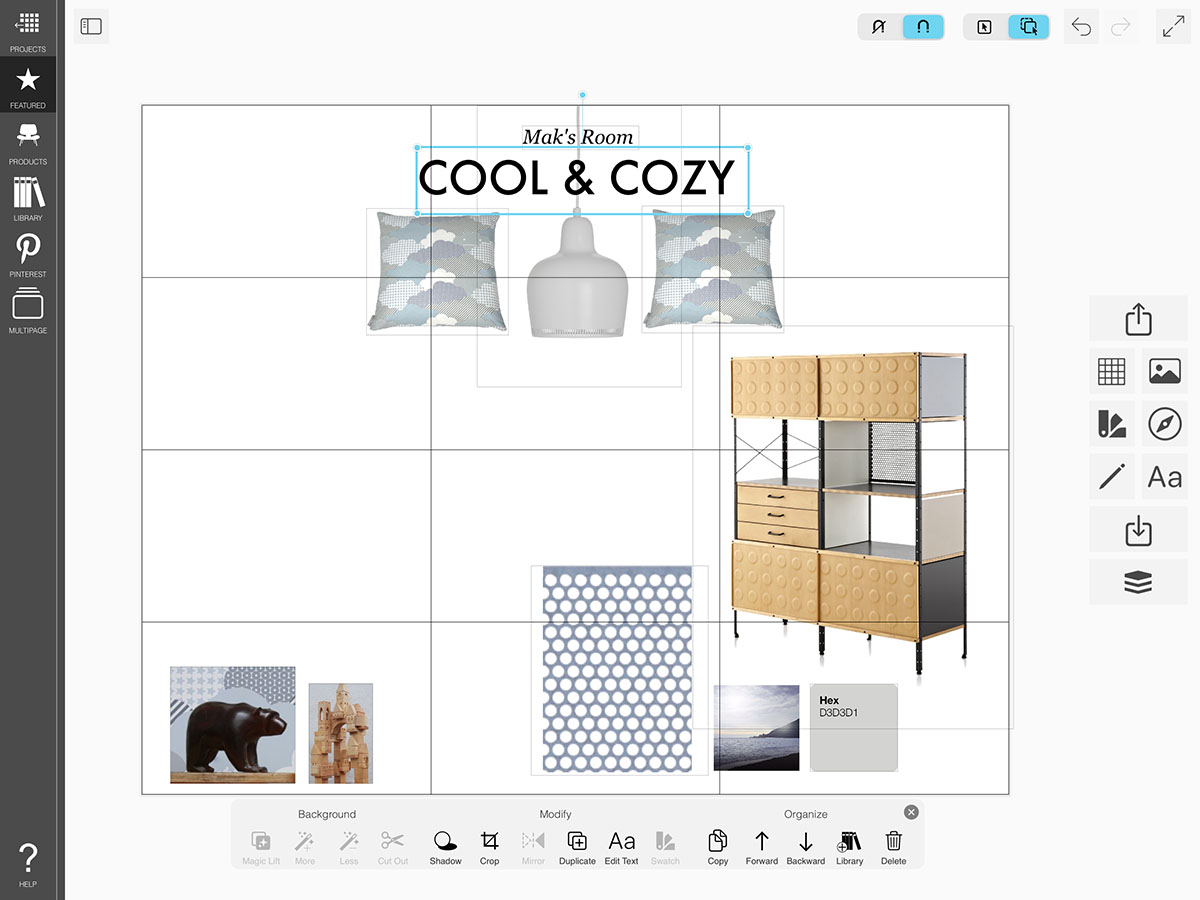Duplicate the selected item
The image size is (1200, 900).
pyautogui.click(x=577, y=846)
